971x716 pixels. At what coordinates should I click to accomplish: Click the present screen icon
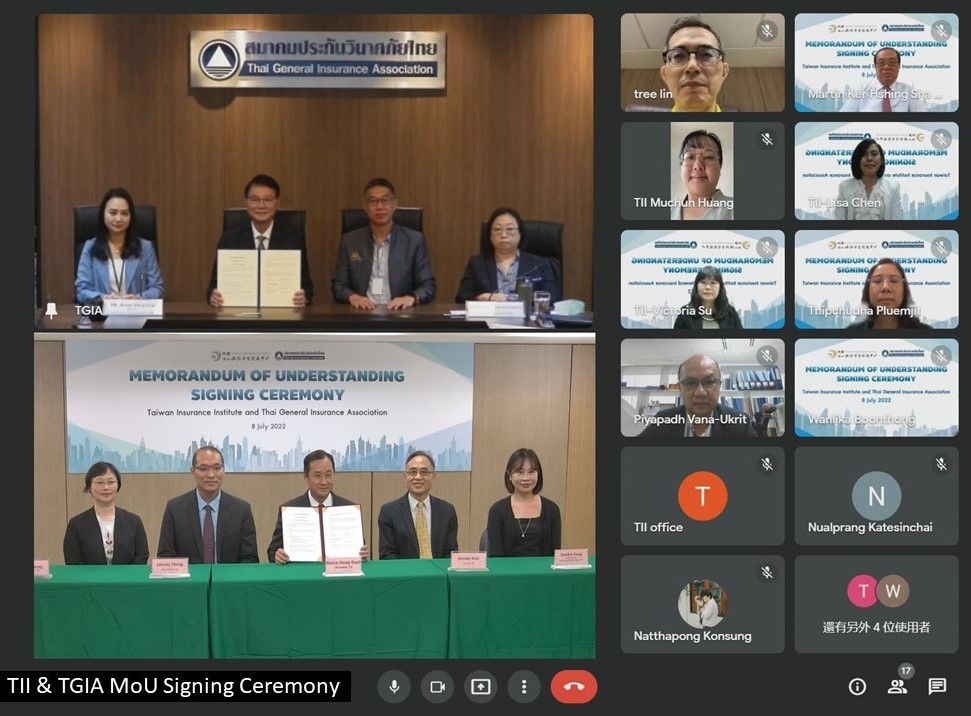481,686
